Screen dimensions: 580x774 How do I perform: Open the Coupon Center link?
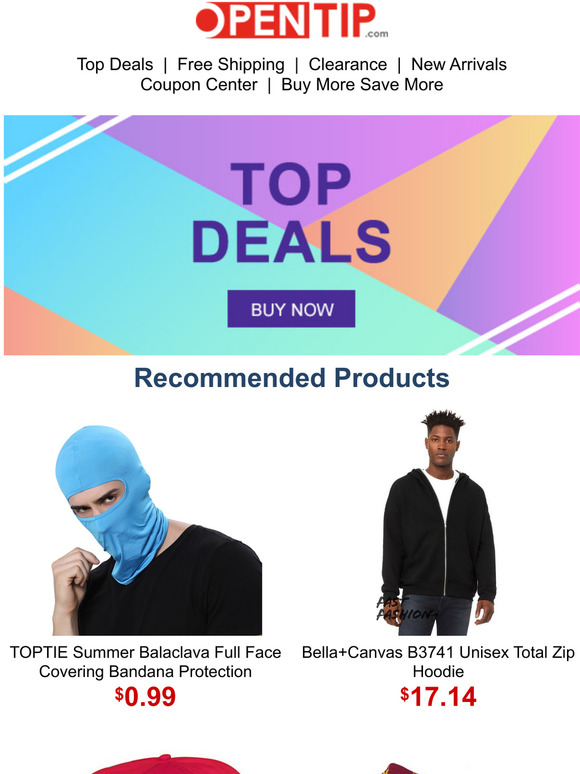point(198,84)
